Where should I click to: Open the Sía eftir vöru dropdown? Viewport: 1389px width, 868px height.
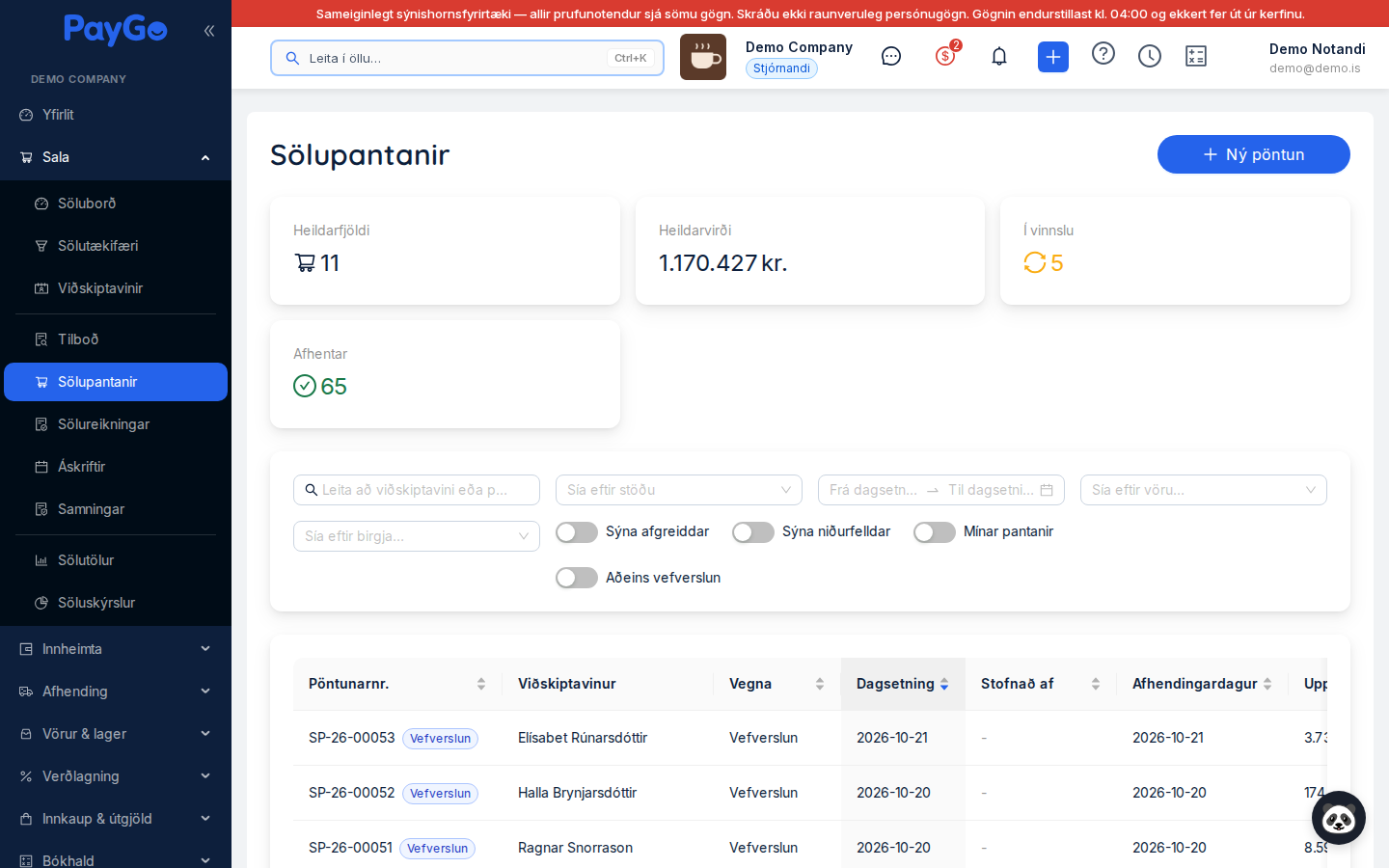tap(1204, 490)
